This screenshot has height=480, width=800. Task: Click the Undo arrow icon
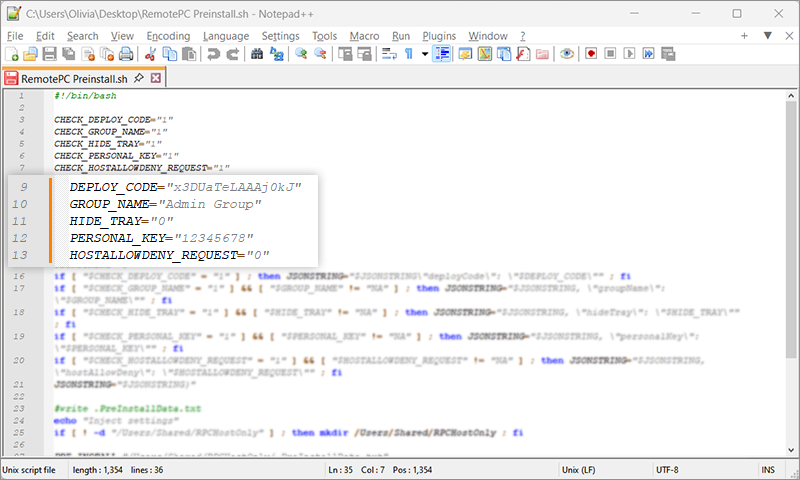click(213, 54)
